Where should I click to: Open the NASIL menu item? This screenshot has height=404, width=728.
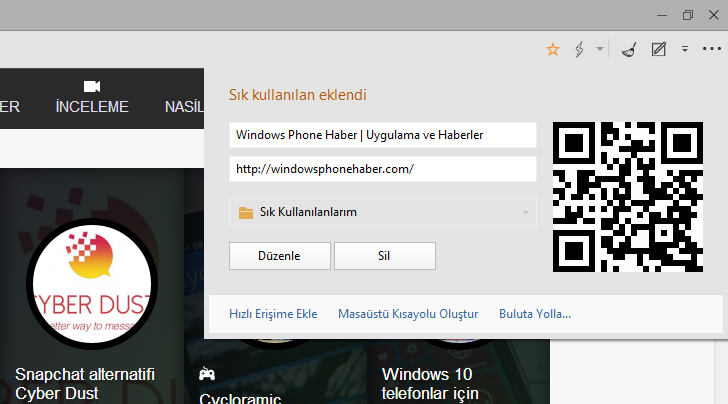pyautogui.click(x=184, y=107)
